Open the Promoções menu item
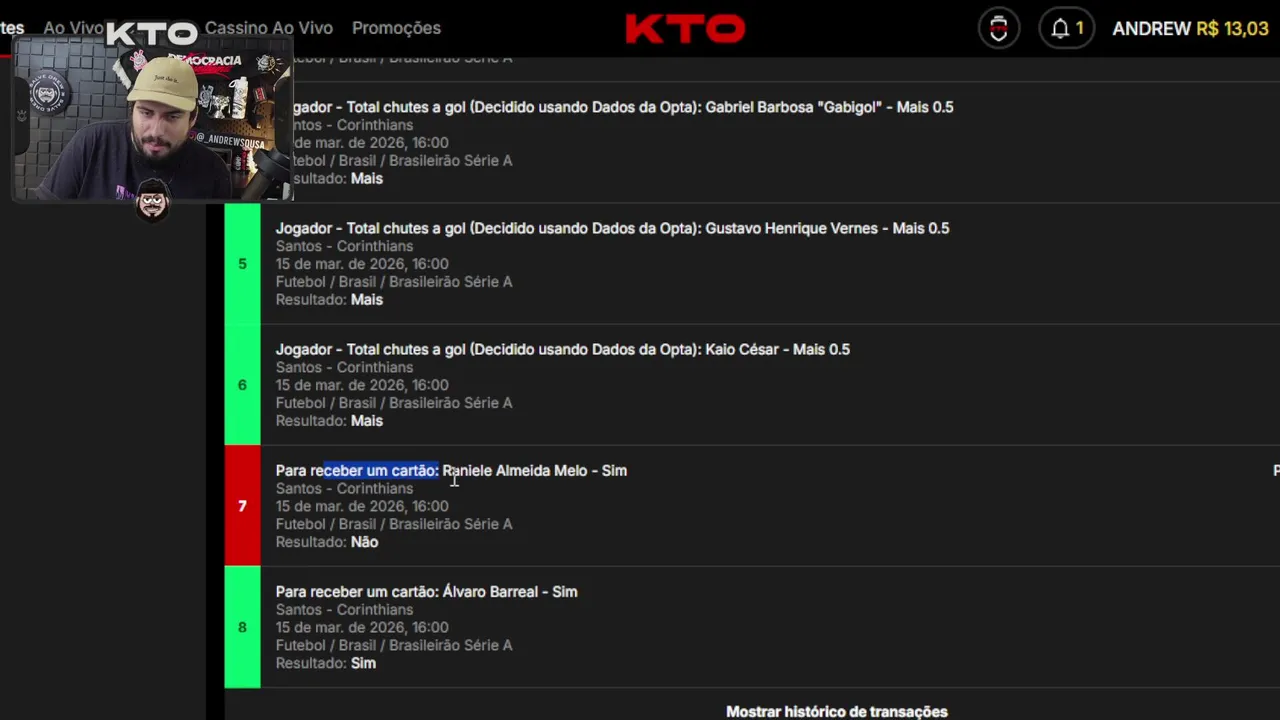Screen dimensions: 1280x720 coord(396,28)
